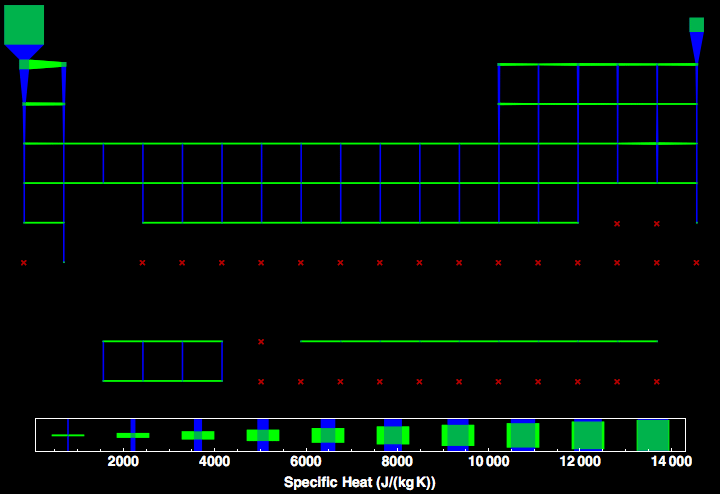The width and height of the screenshot is (720, 494).
Task: Select the 6000 axis tick label
Action: point(306,461)
